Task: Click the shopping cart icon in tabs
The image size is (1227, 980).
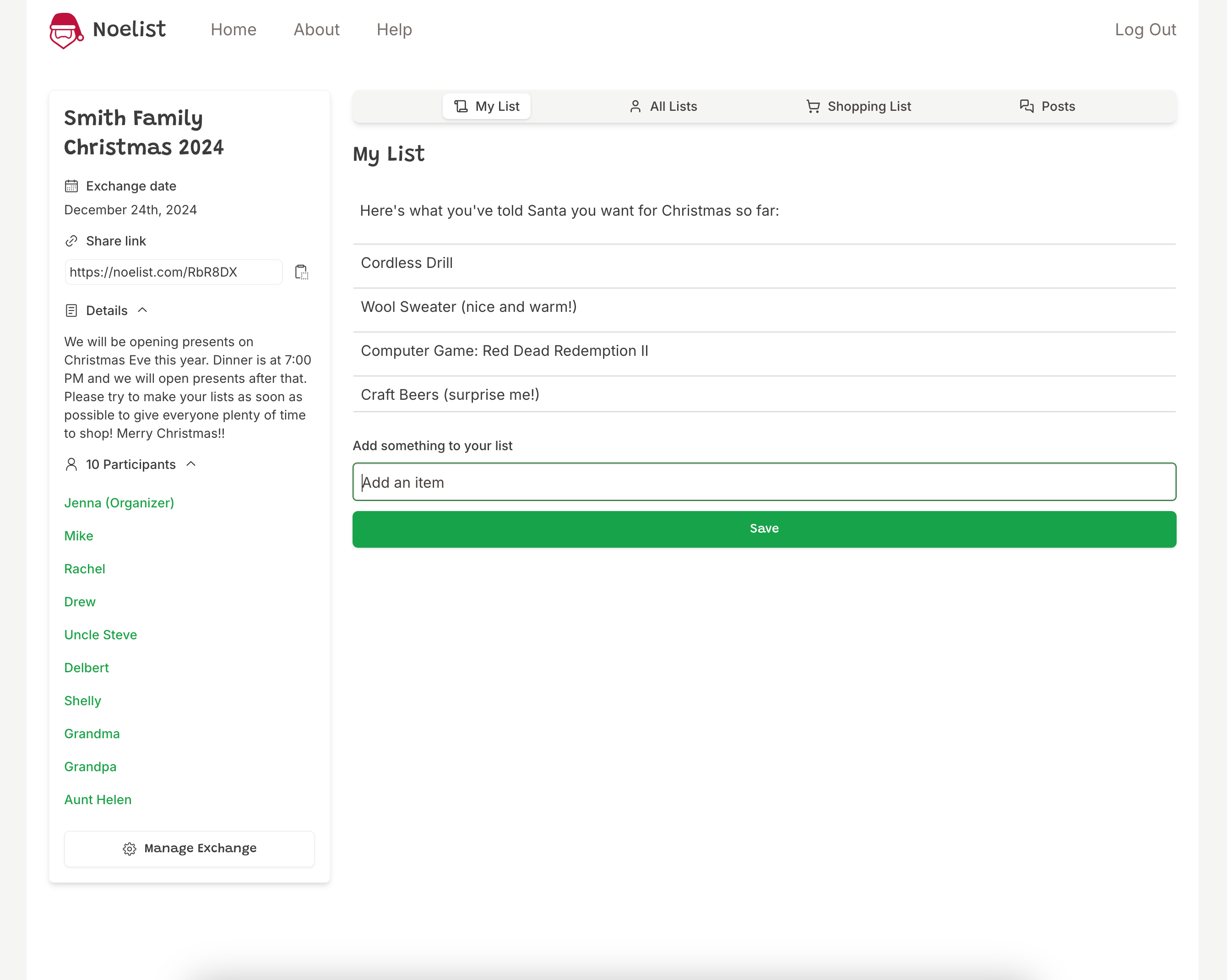Action: 813,106
